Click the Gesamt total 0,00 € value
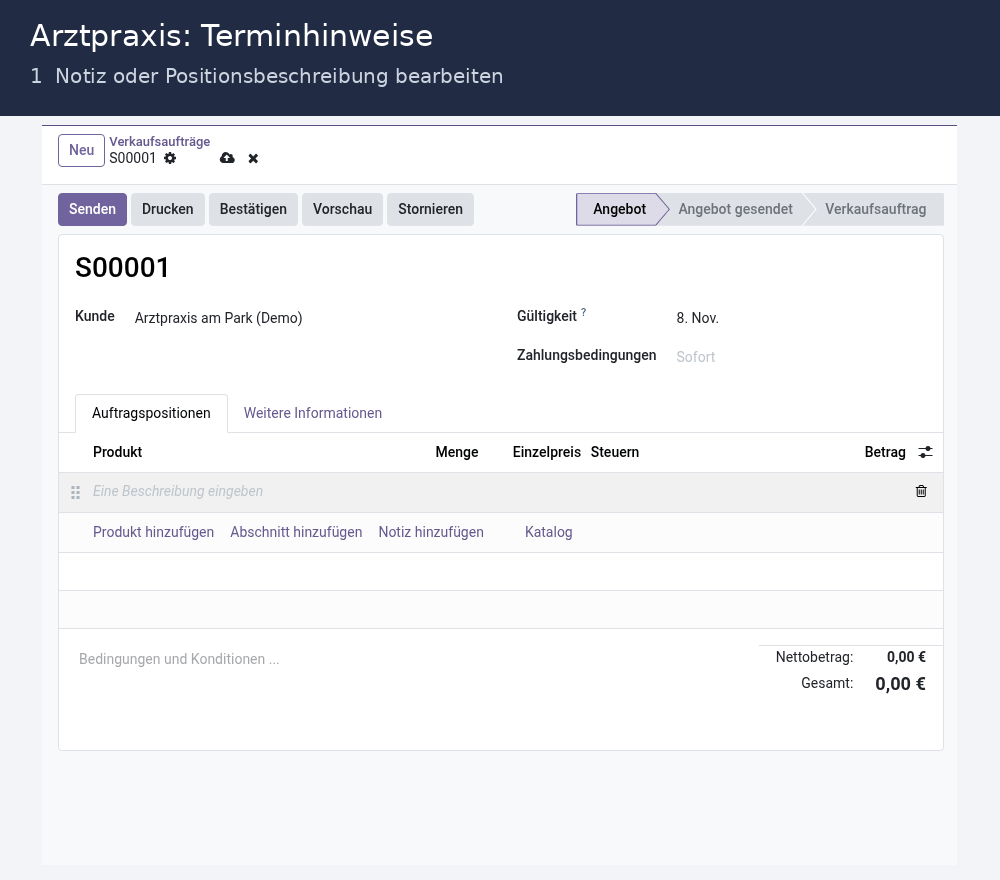Viewport: 1000px width, 880px height. click(x=900, y=684)
